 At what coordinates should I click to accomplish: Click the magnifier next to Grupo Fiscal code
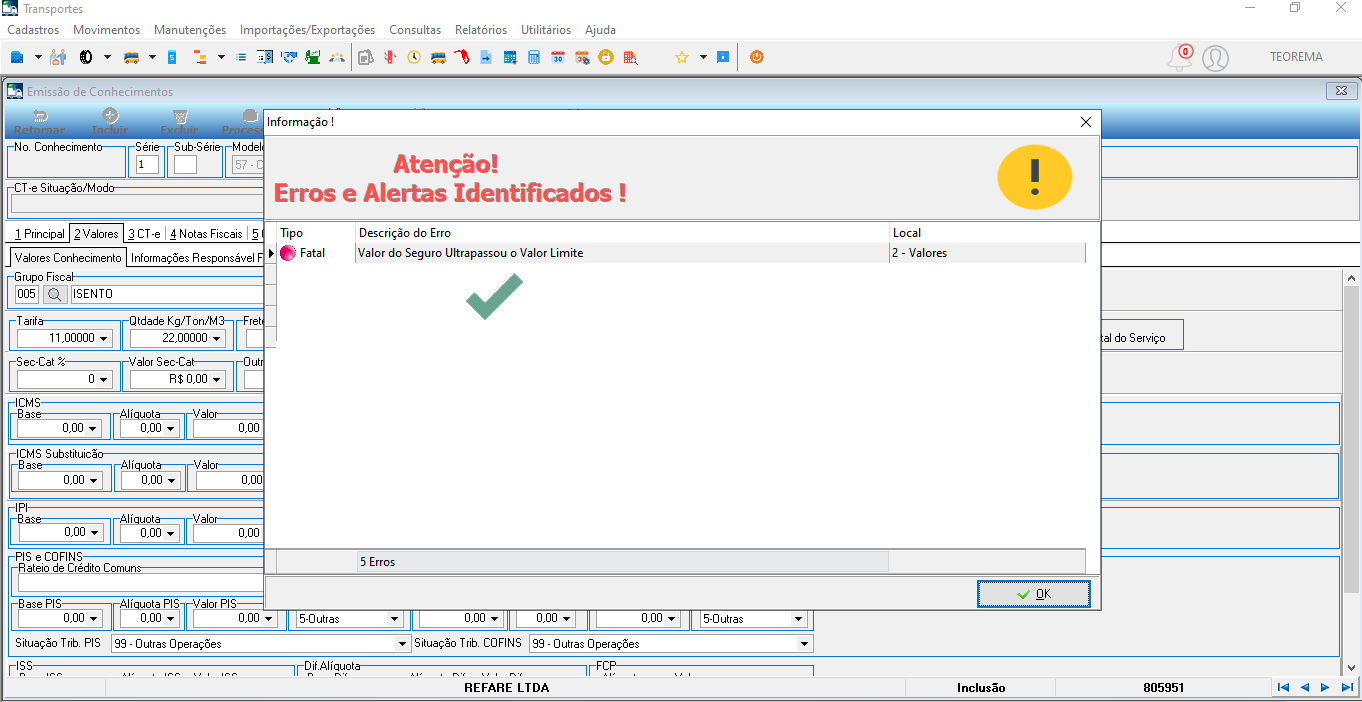[x=55, y=294]
